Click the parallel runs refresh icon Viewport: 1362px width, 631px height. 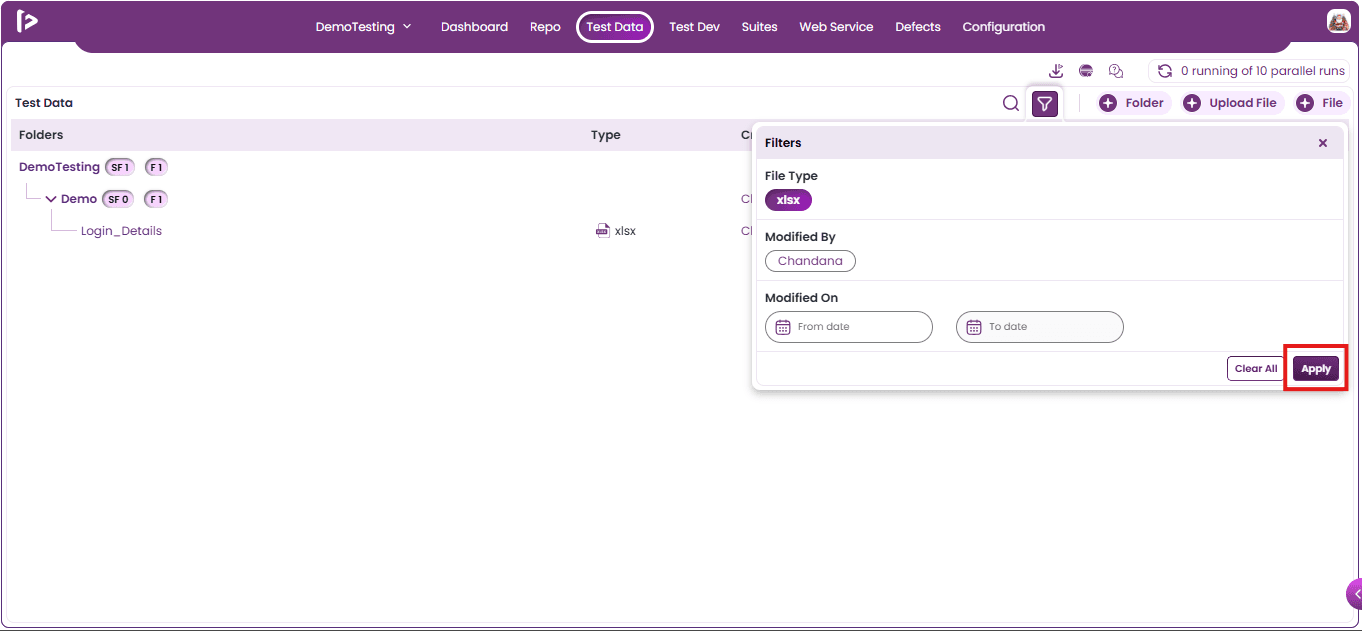point(1165,71)
